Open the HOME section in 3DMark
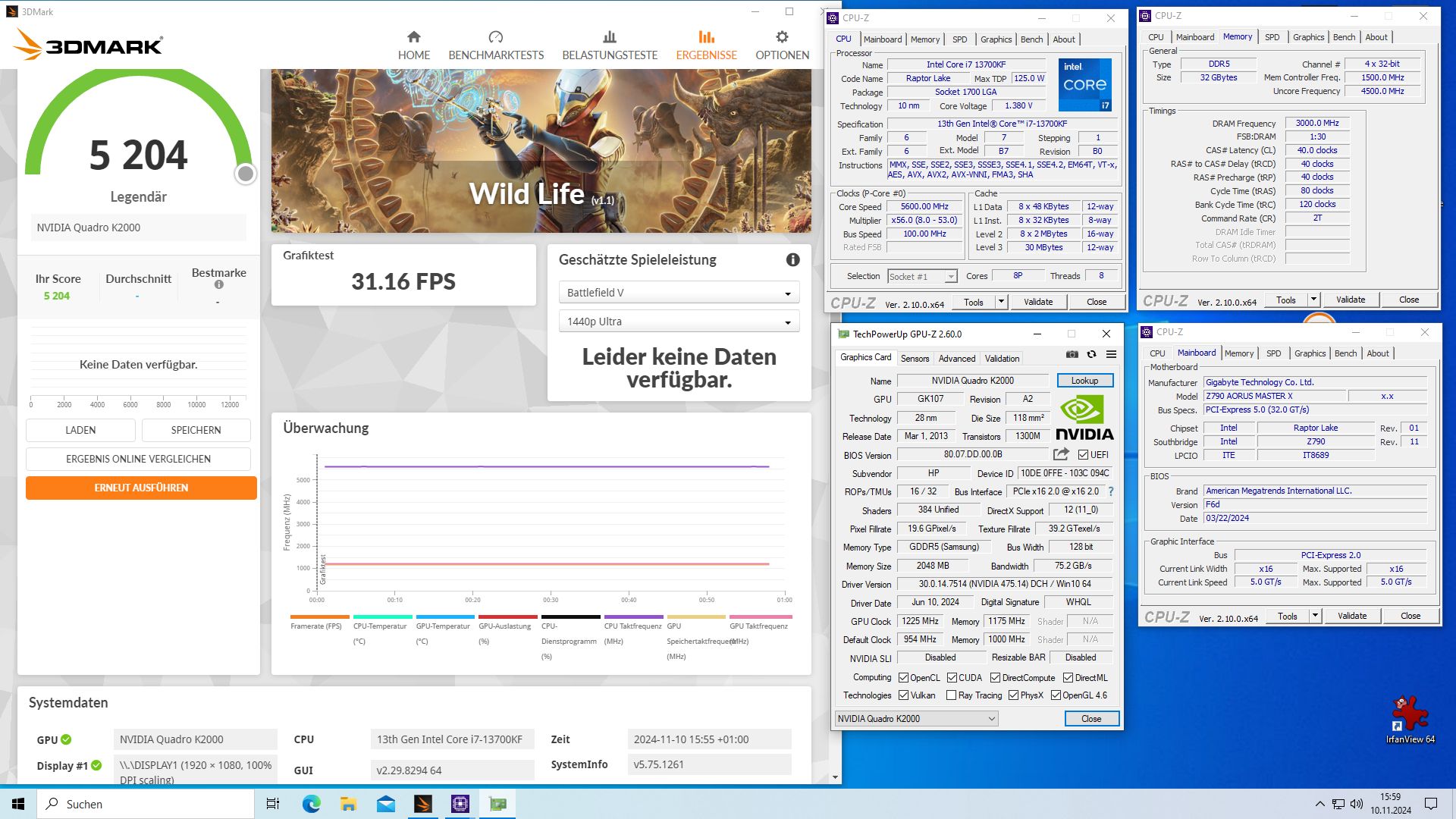 click(x=413, y=45)
